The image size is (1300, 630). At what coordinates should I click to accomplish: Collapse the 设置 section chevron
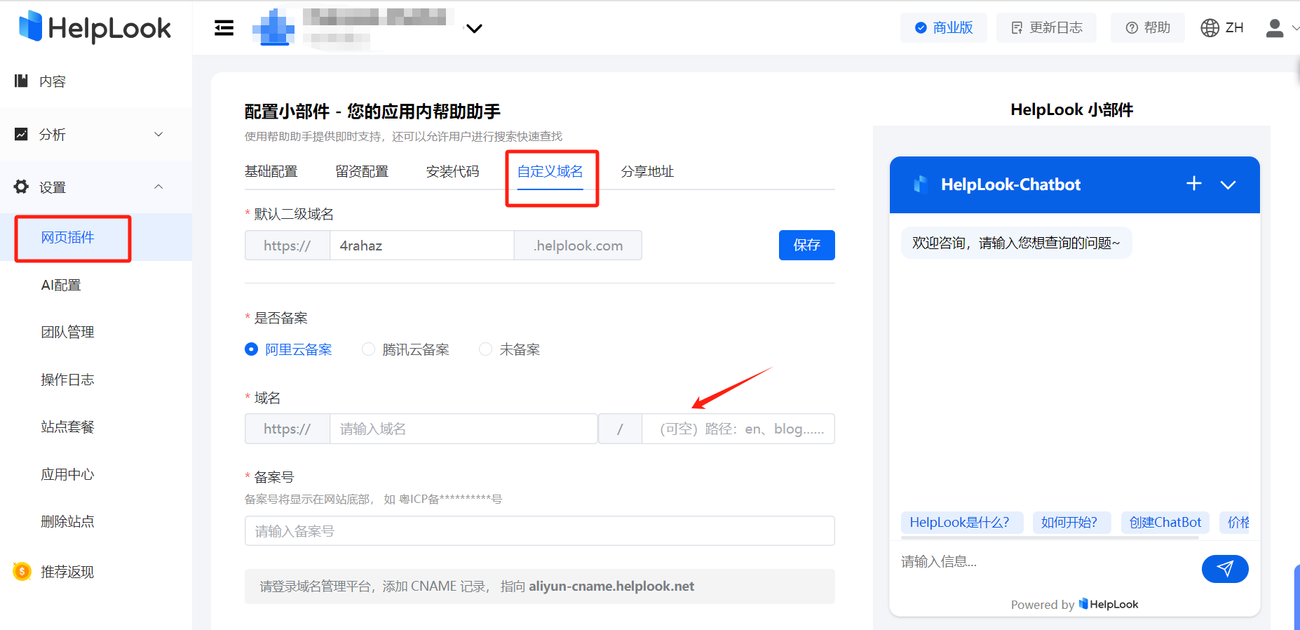pos(158,187)
